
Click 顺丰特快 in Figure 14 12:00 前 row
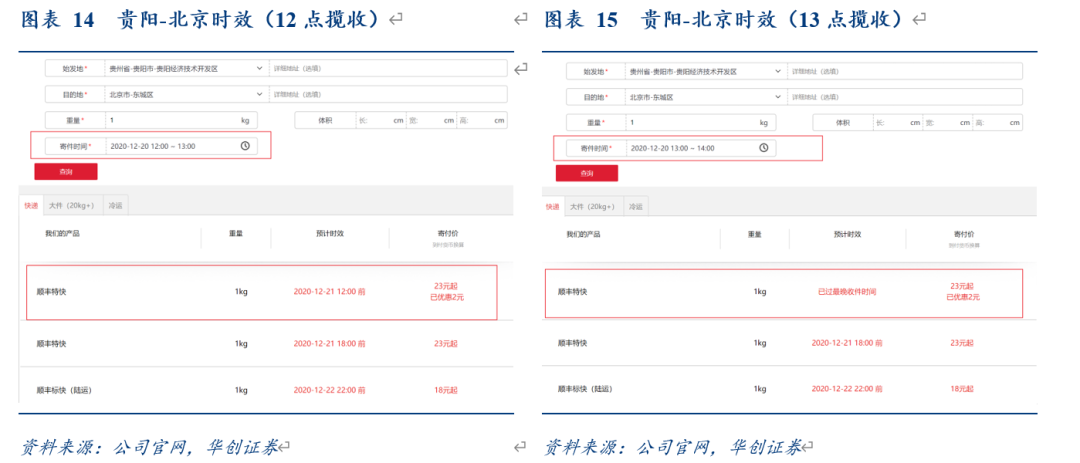click(x=52, y=292)
